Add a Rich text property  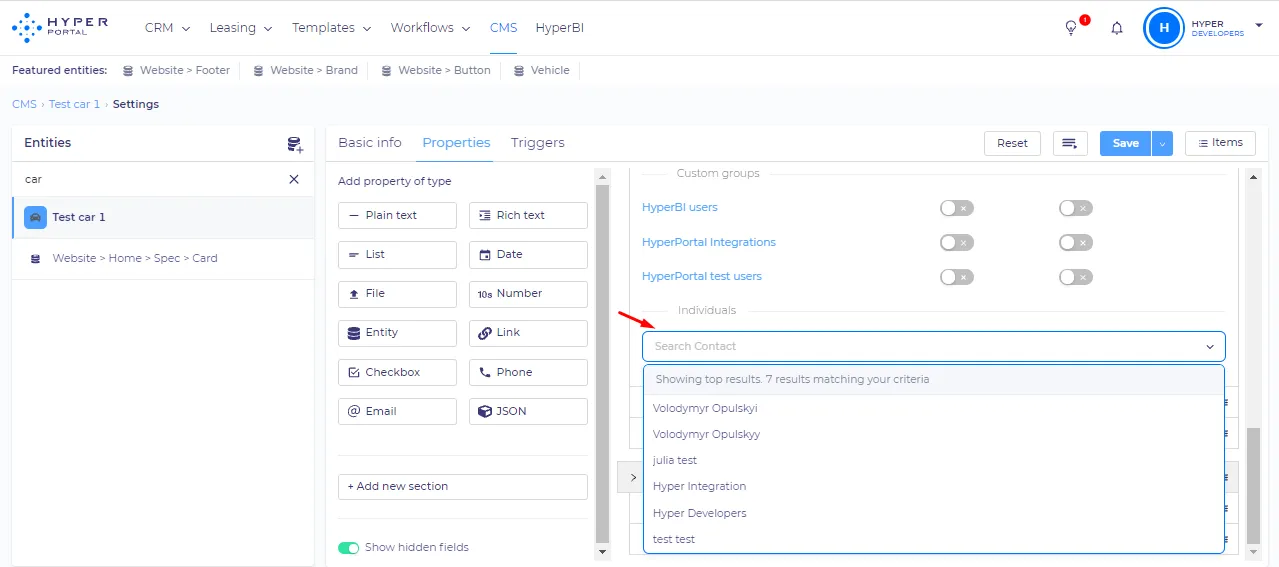pyautogui.click(x=528, y=215)
